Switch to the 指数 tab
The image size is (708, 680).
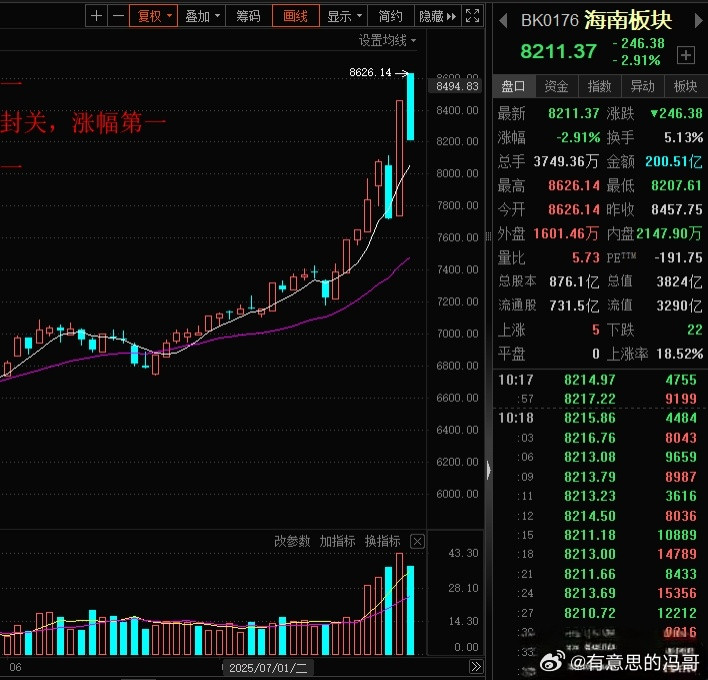(599, 86)
